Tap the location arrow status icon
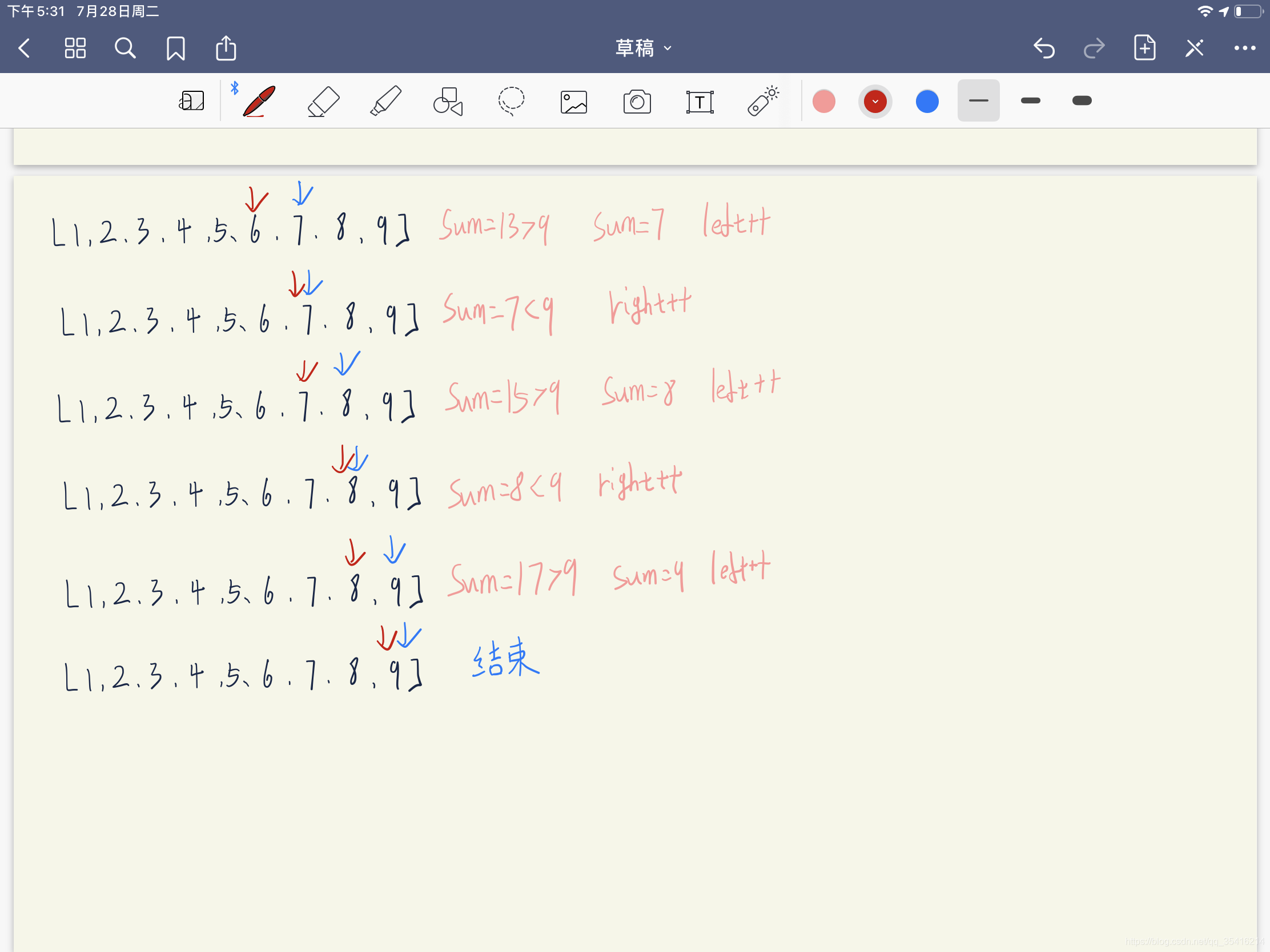 point(1224,11)
